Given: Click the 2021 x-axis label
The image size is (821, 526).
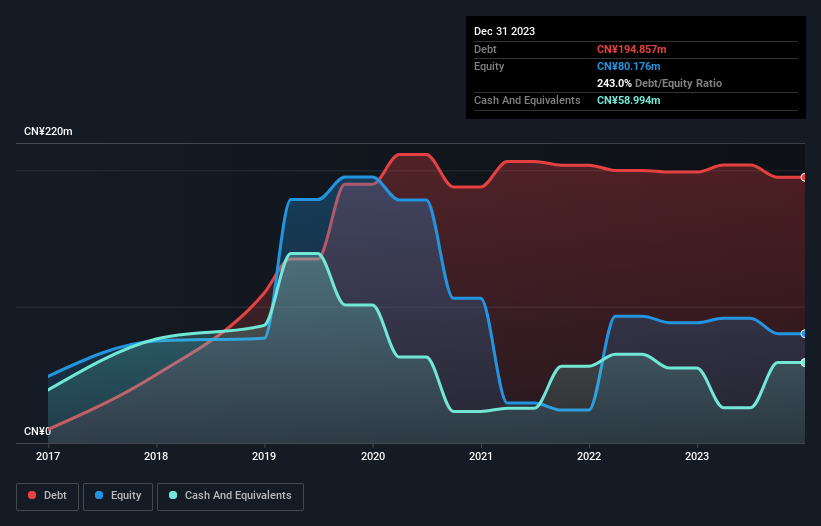Looking at the screenshot, I should click(x=481, y=456).
